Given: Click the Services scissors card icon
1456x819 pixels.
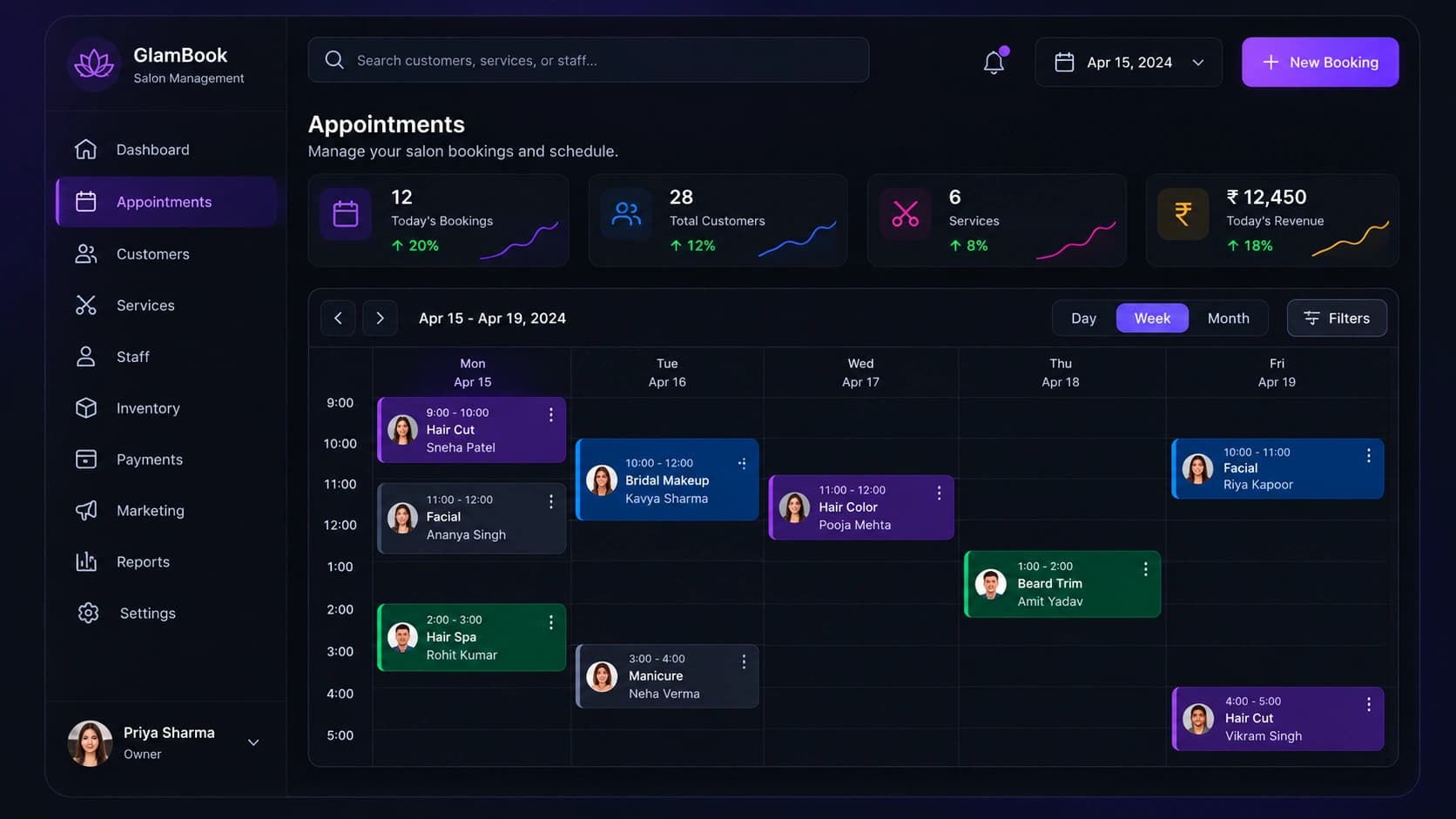Looking at the screenshot, I should coord(905,213).
